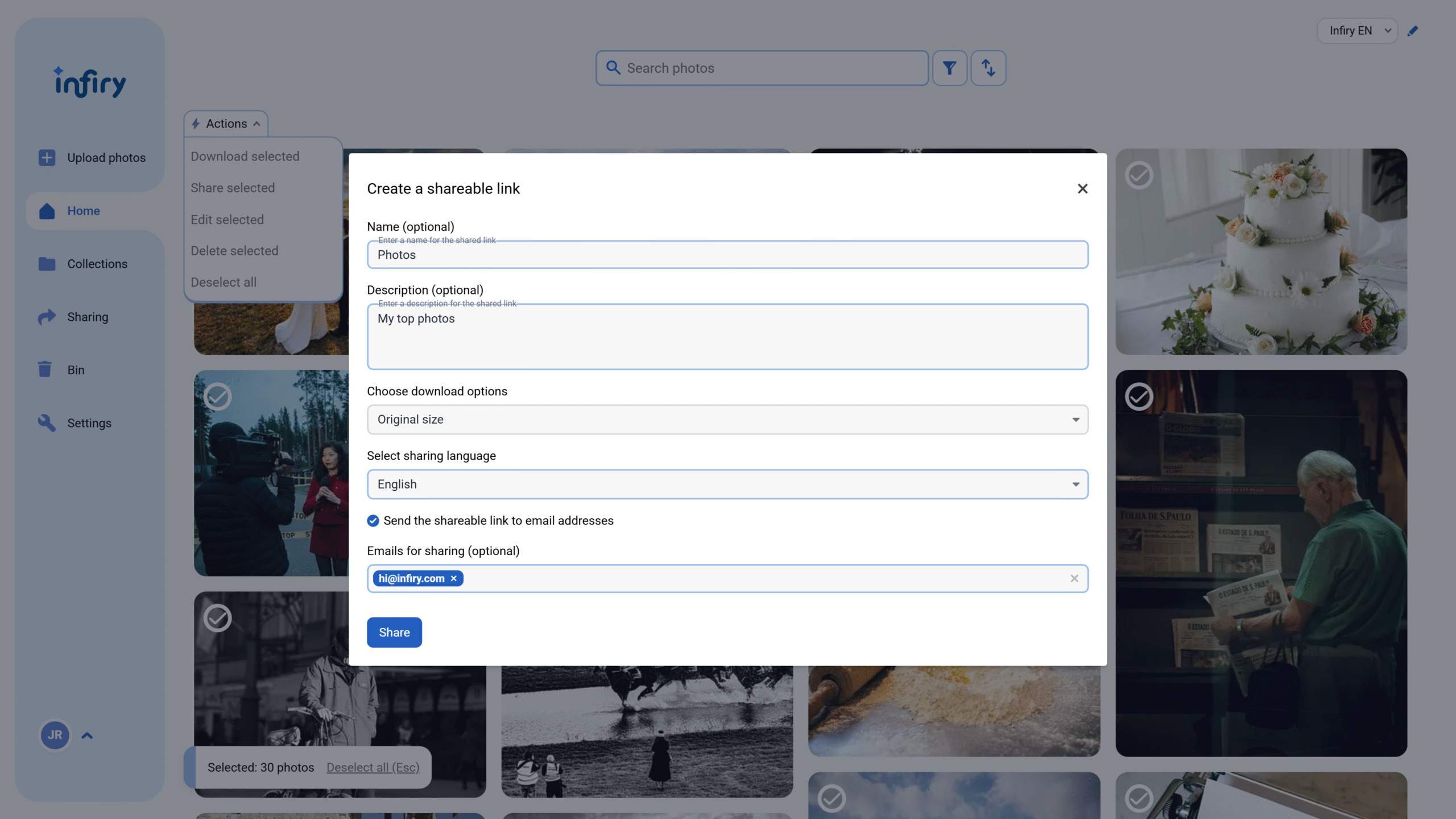This screenshot has width=1456, height=819.
Task: Clear all emails in sharing field
Action: pyautogui.click(x=1074, y=578)
